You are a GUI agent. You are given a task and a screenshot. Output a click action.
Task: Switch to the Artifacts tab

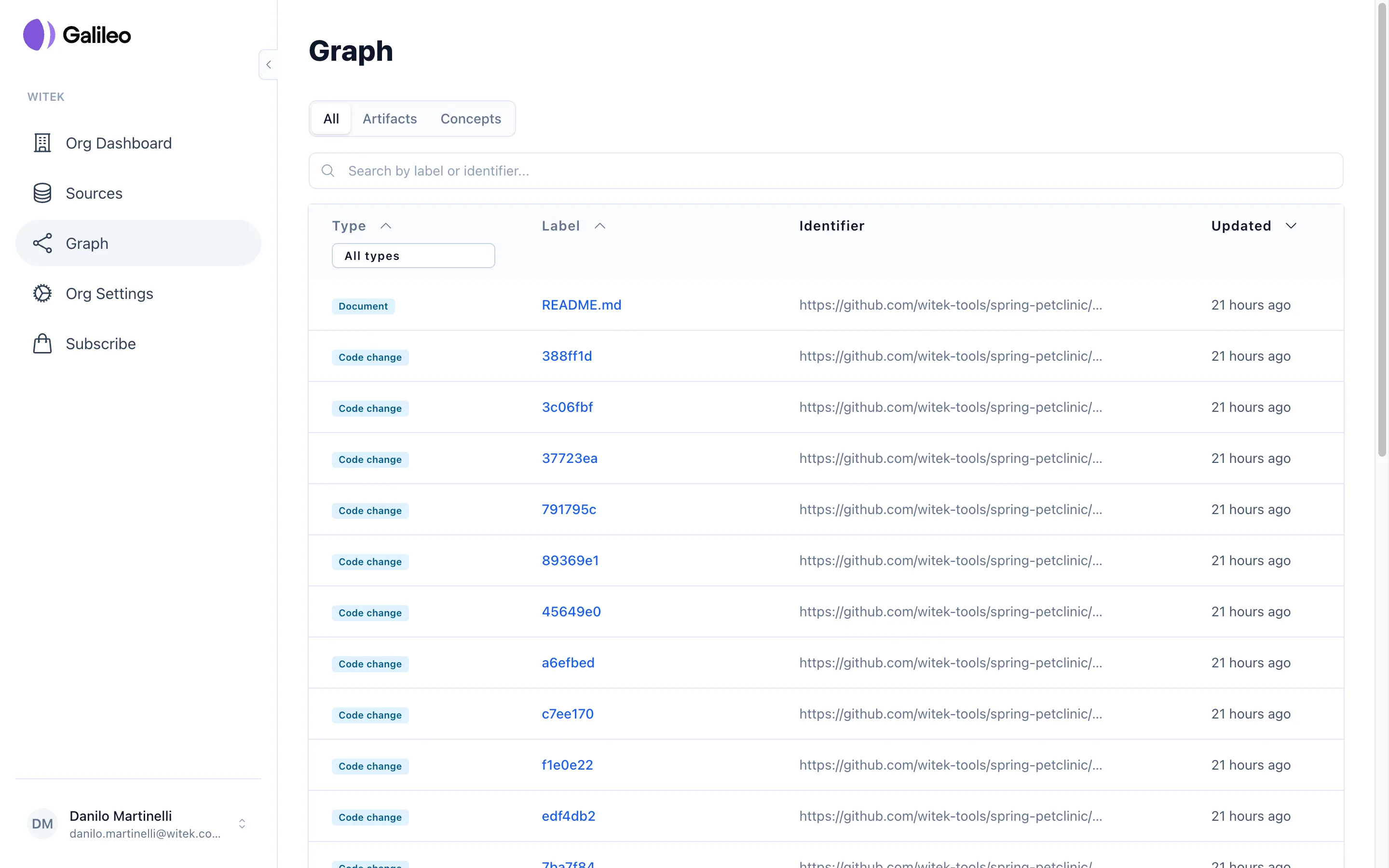pyautogui.click(x=390, y=119)
